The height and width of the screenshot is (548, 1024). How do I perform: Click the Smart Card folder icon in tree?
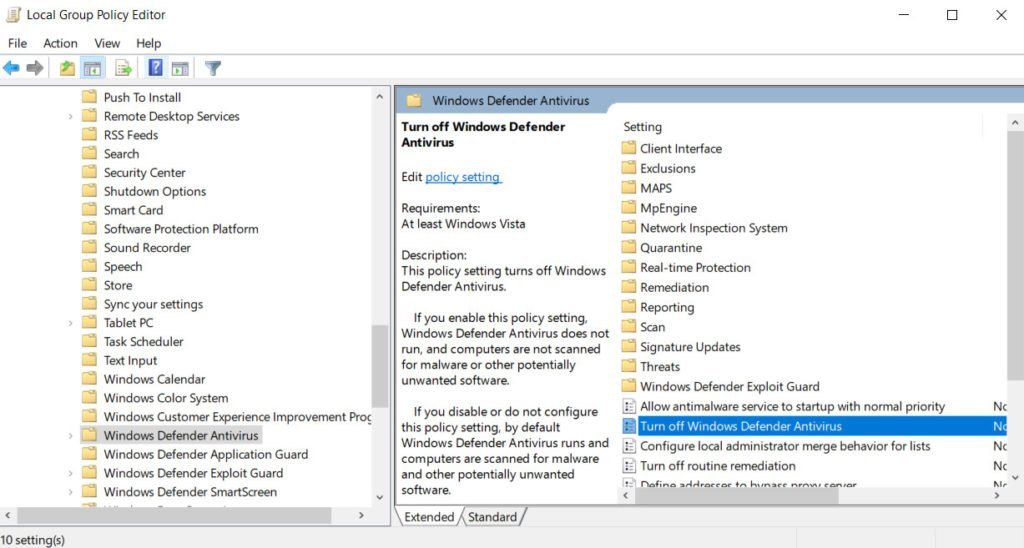[x=89, y=210]
